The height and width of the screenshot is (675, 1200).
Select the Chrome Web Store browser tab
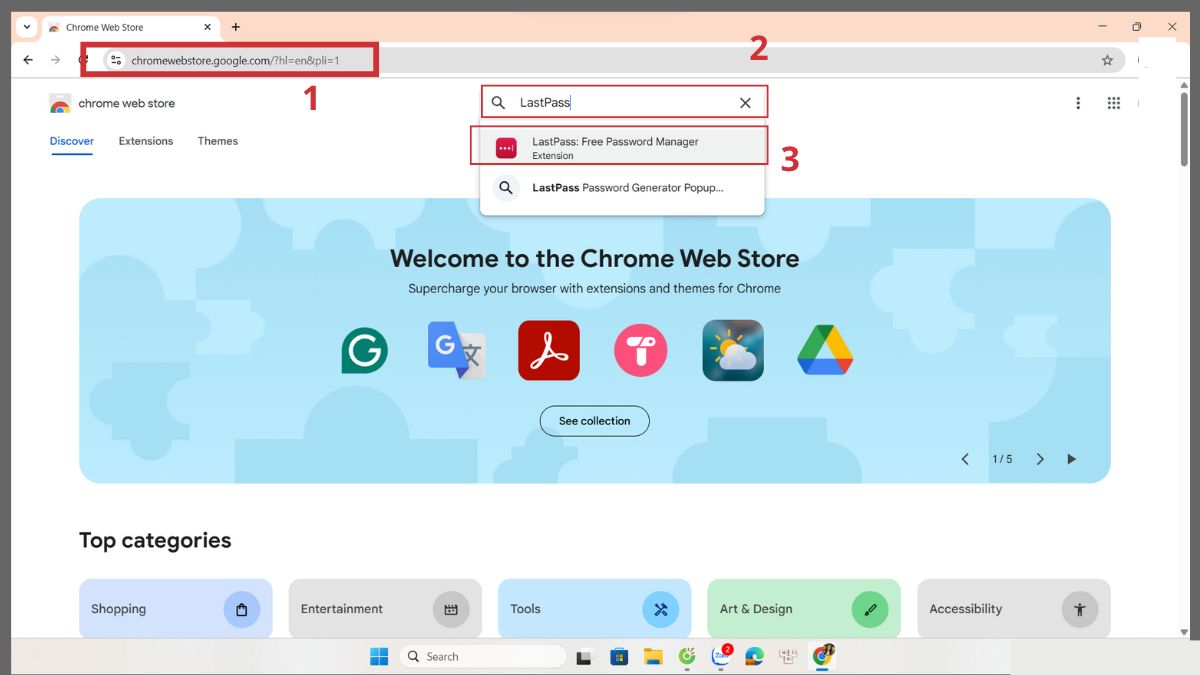(x=131, y=27)
